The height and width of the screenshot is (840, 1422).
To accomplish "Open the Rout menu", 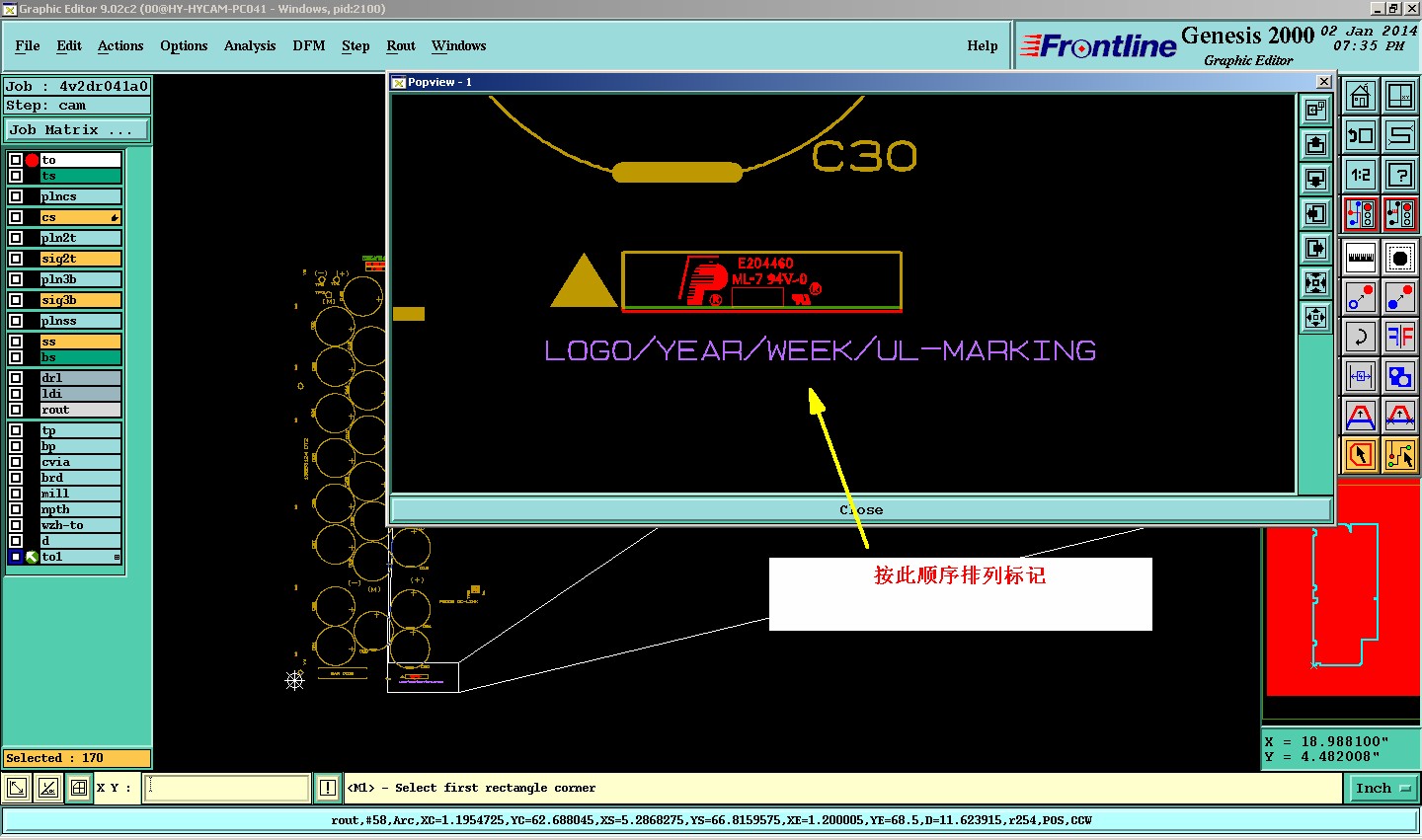I will tap(401, 45).
